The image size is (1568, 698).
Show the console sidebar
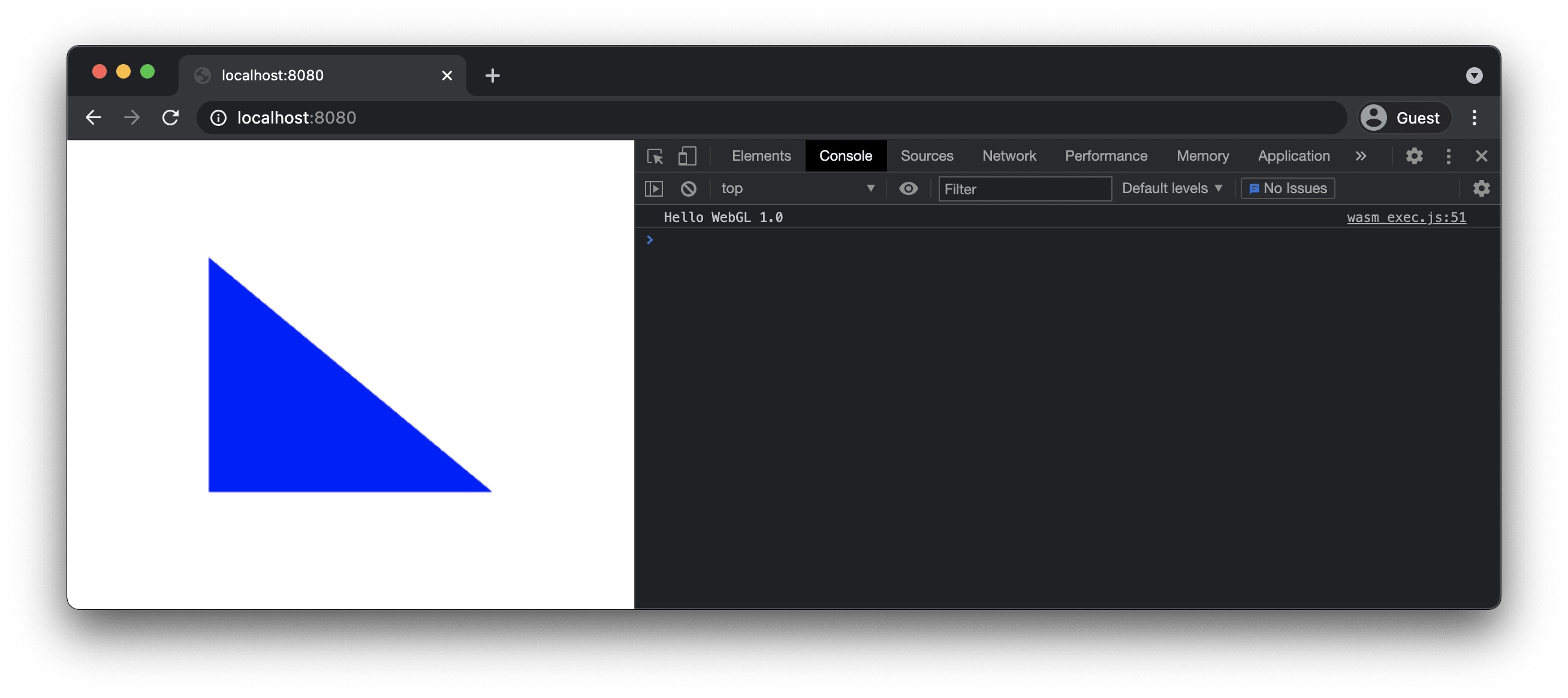click(654, 189)
